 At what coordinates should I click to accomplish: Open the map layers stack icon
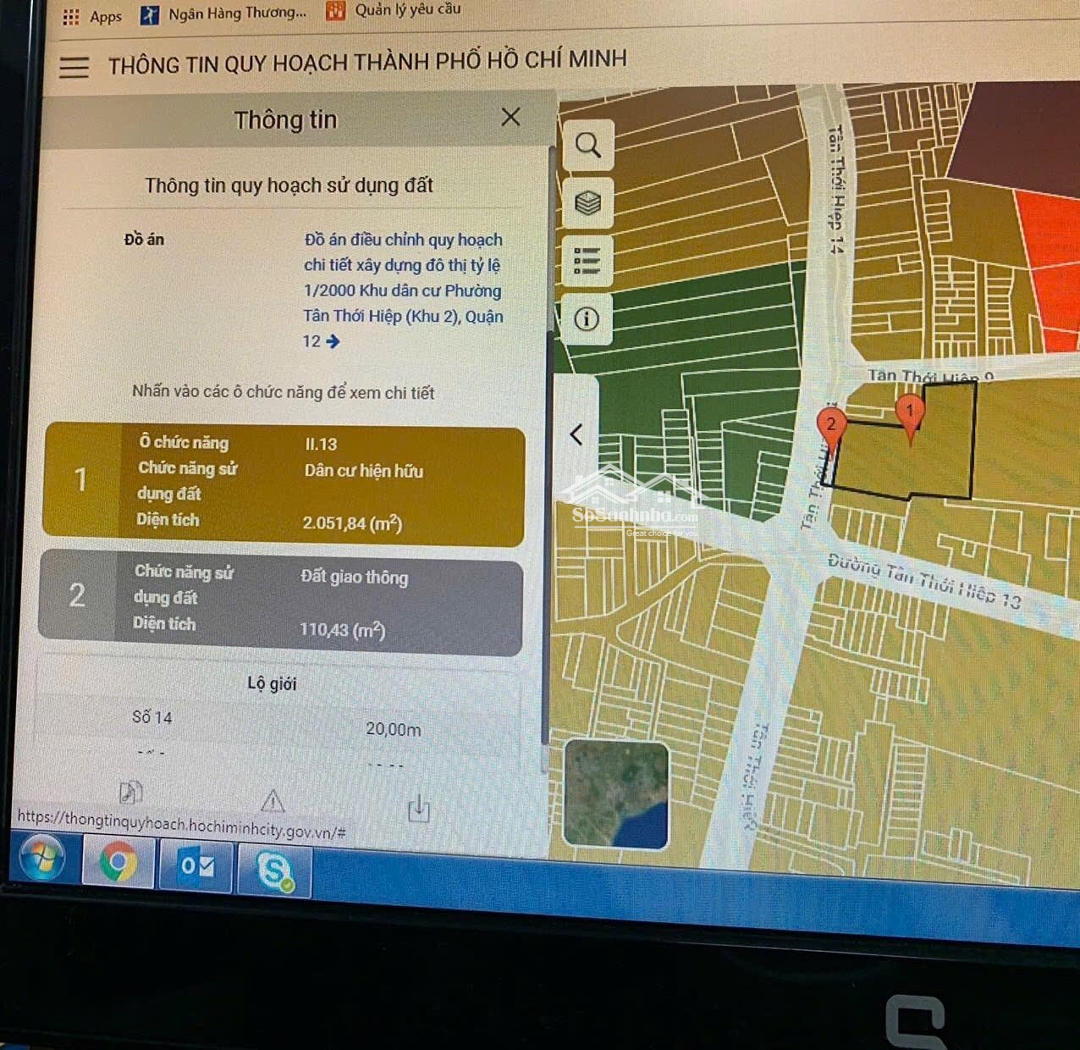click(588, 203)
